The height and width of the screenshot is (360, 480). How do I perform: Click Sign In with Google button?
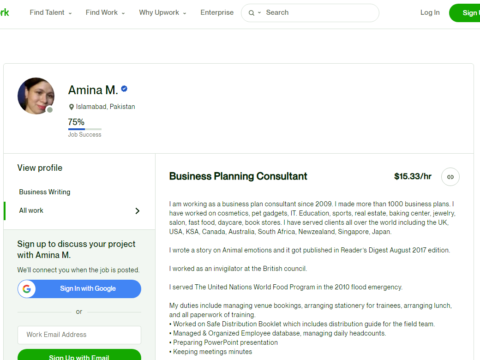[79, 289]
